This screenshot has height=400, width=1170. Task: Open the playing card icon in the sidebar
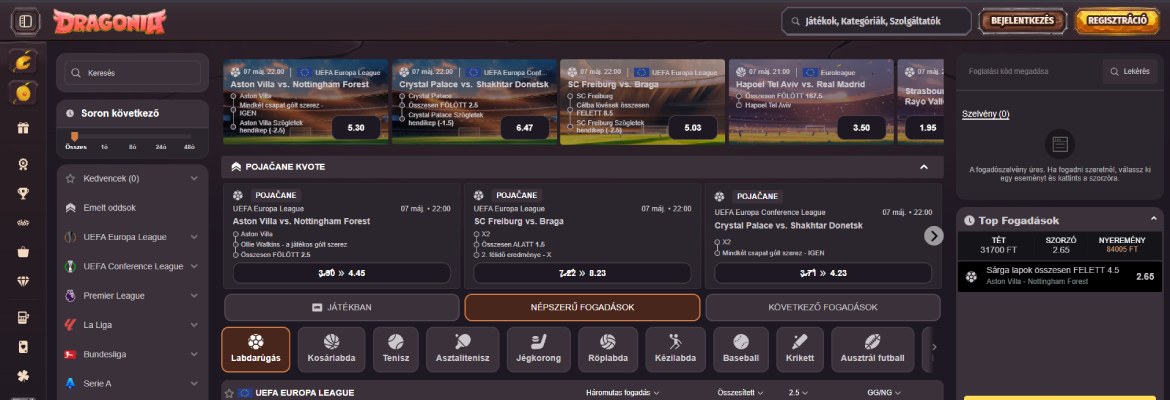[x=23, y=347]
